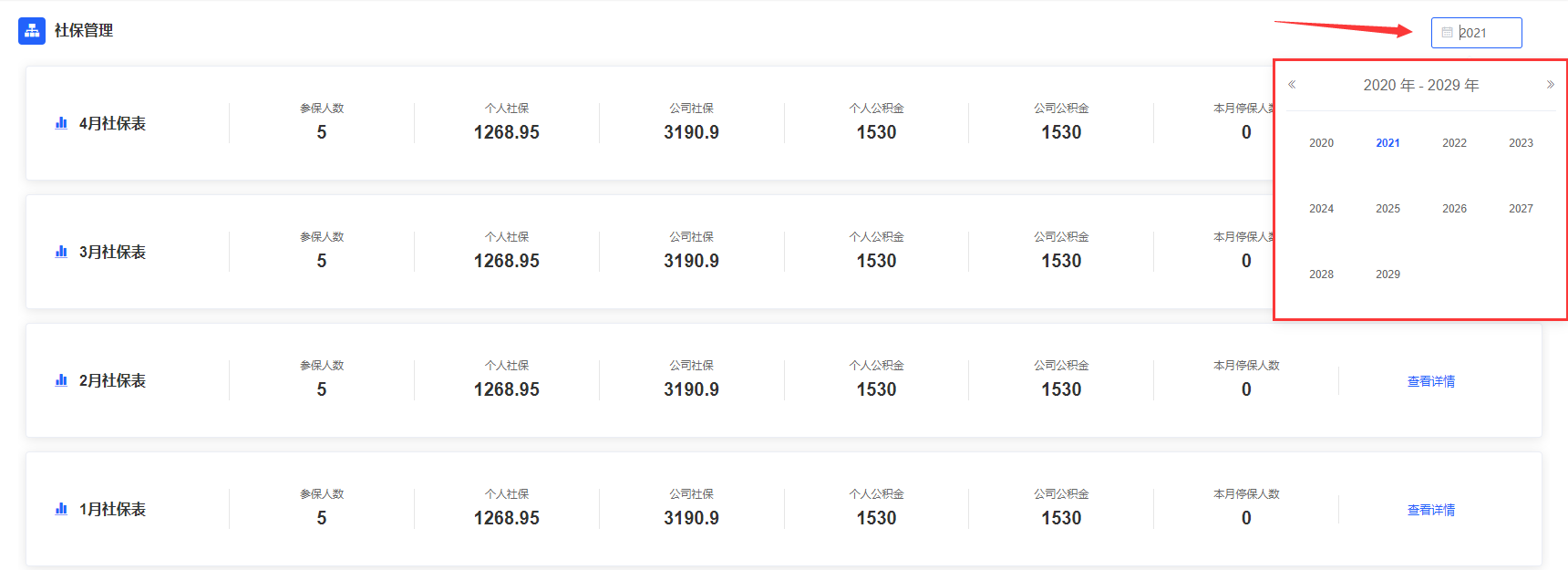1568x570 pixels.
Task: Open 查看详情 for 1月社保表
Action: [x=1431, y=510]
